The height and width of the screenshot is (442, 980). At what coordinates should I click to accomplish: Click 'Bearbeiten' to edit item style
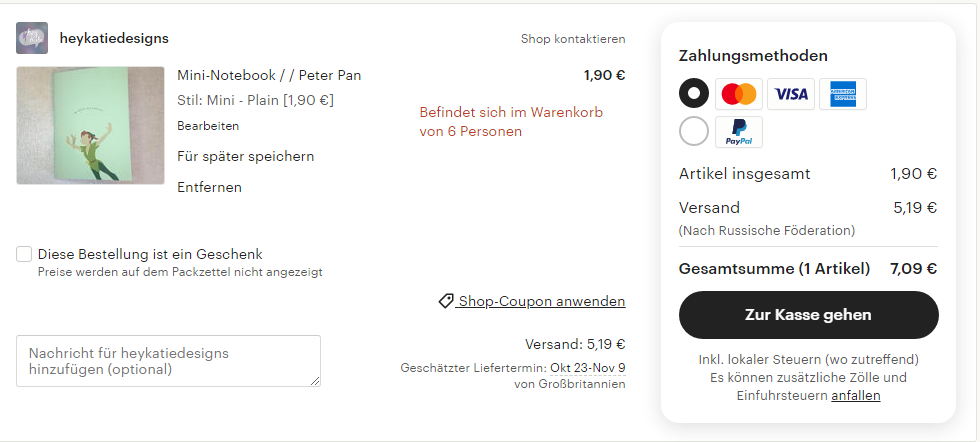208,126
